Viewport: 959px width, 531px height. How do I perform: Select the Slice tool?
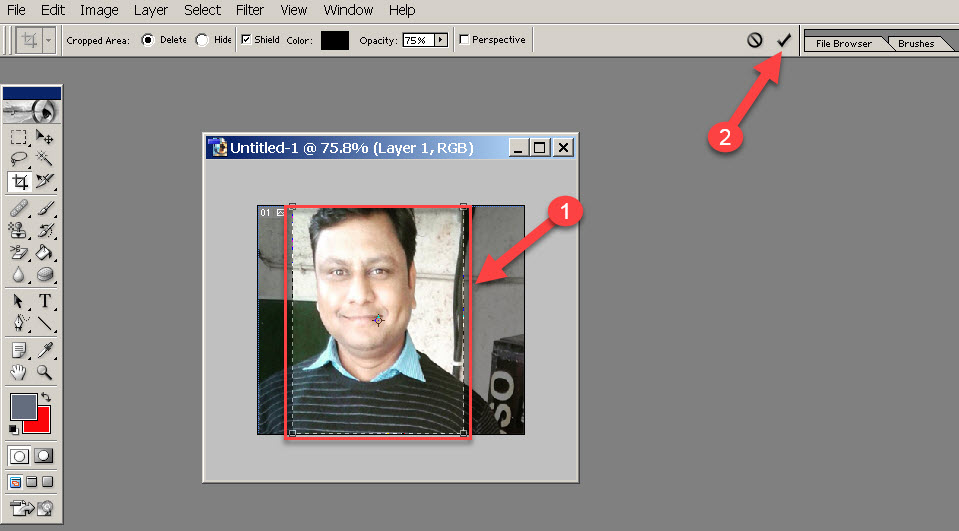44,181
